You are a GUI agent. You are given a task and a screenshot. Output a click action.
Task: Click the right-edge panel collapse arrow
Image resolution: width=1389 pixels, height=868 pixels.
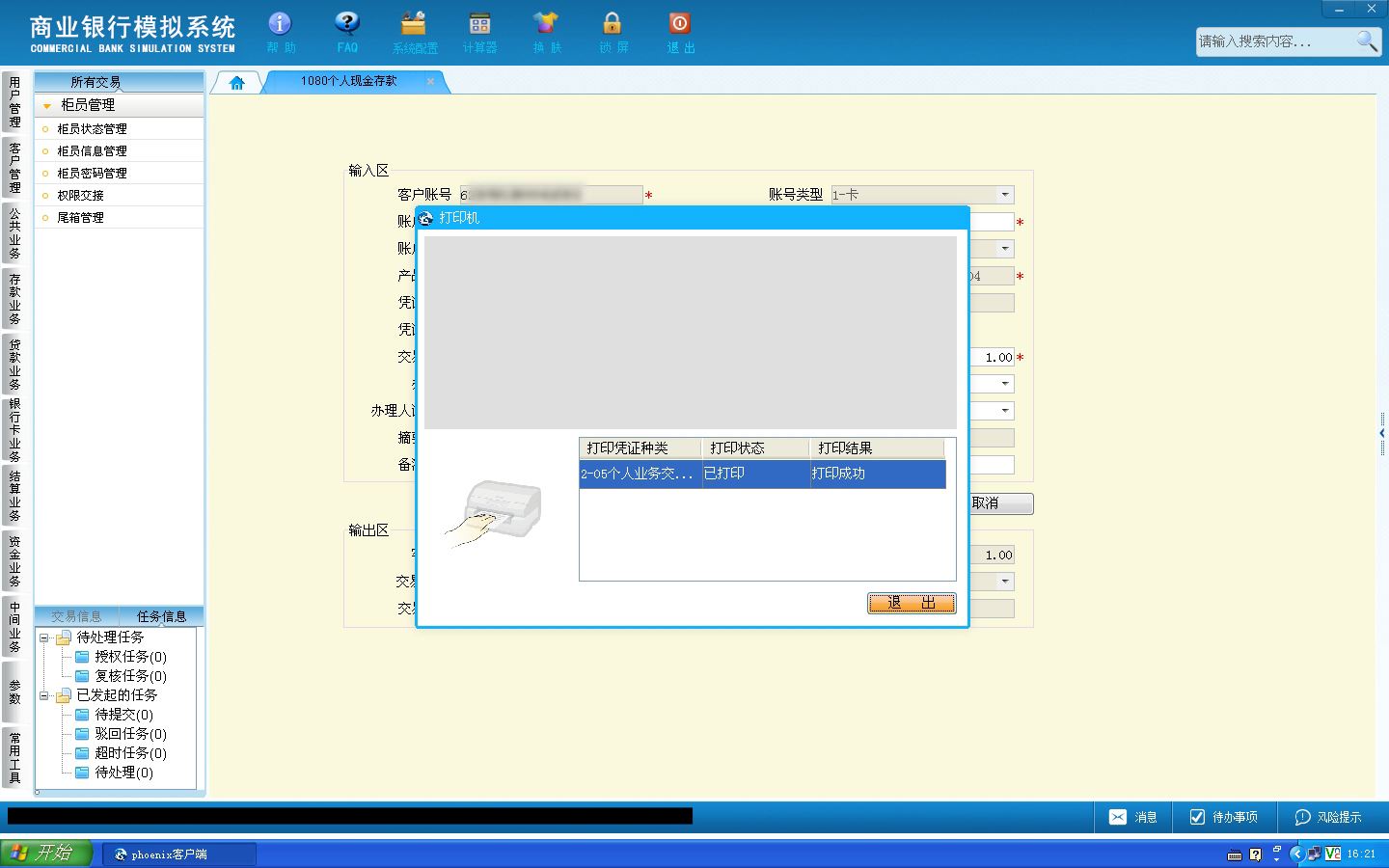click(1382, 434)
